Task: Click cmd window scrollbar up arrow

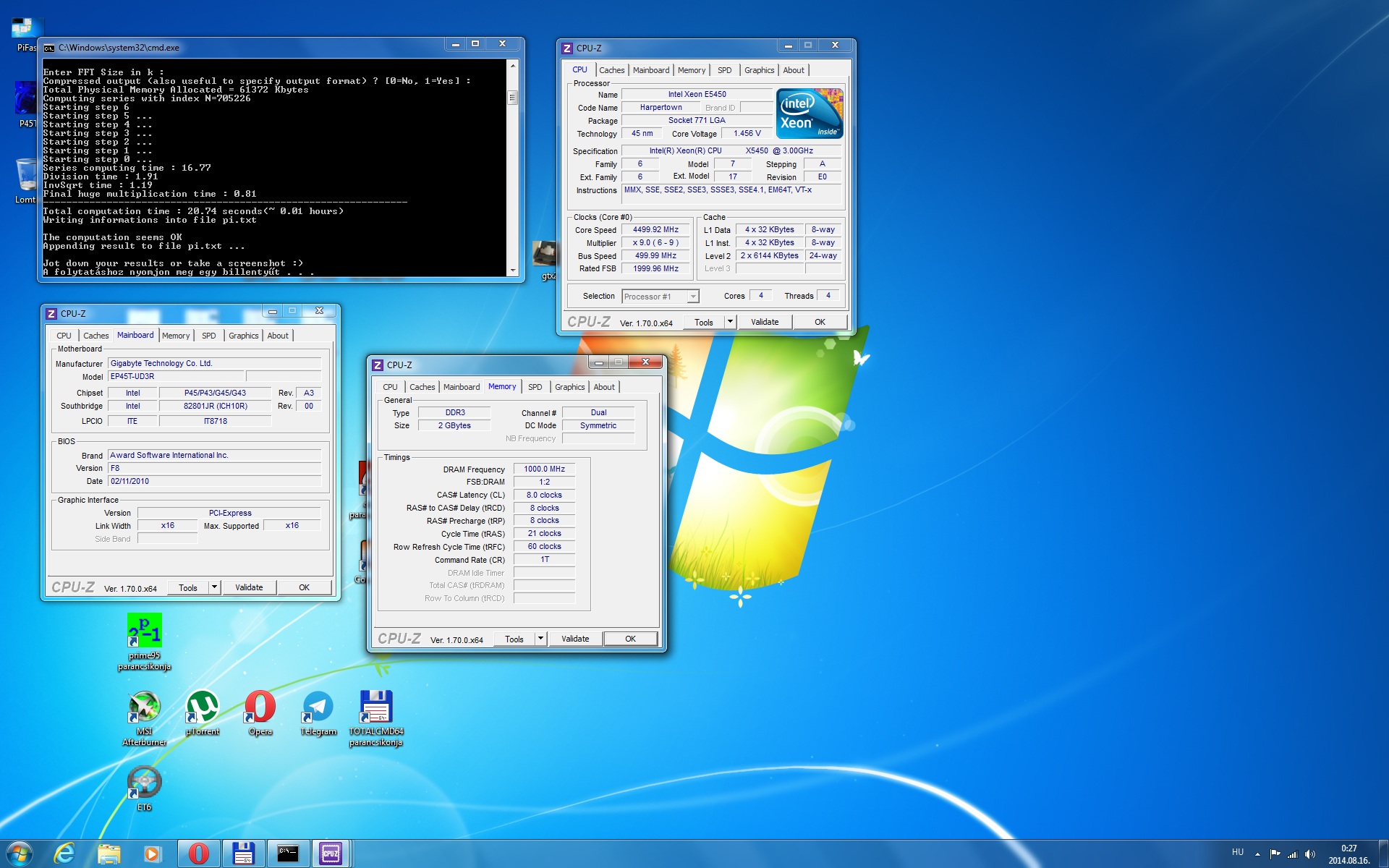Action: (x=513, y=66)
